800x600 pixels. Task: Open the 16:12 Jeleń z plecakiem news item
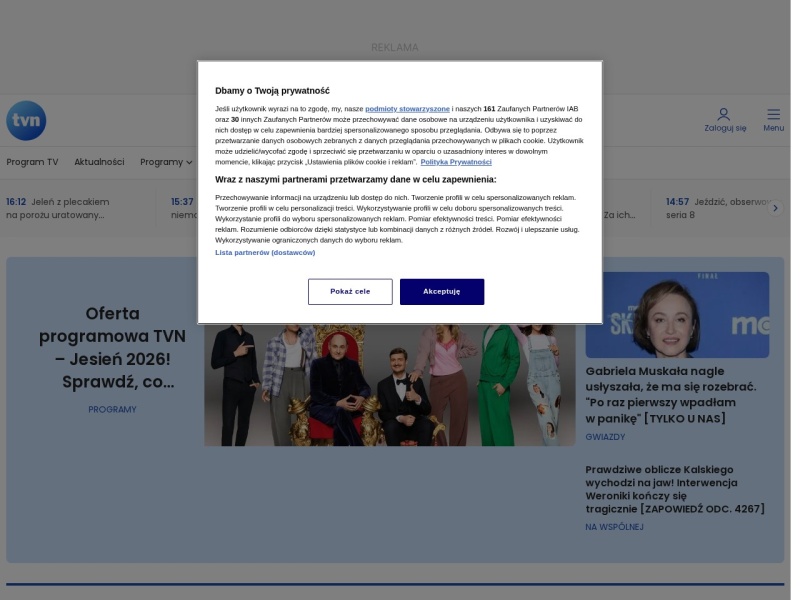click(x=58, y=208)
